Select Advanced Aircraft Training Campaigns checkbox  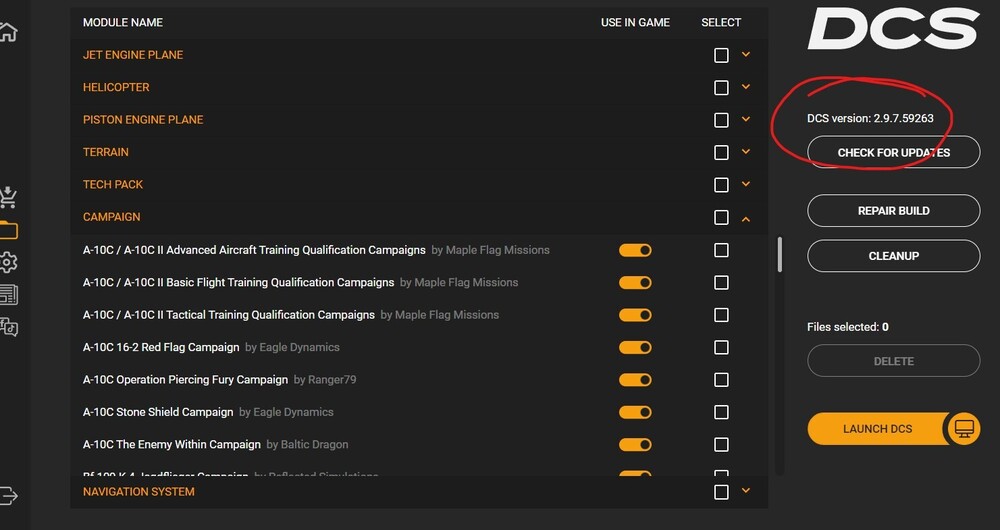[x=721, y=250]
